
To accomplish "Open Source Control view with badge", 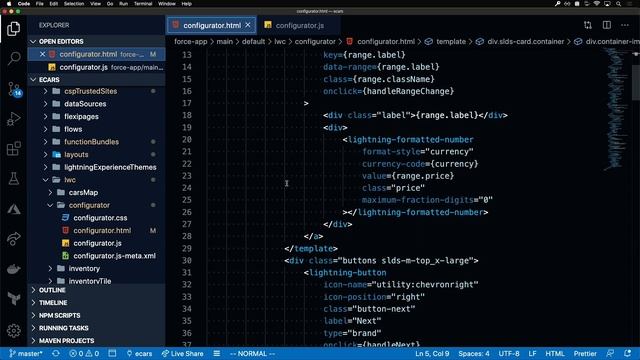I will [14, 89].
